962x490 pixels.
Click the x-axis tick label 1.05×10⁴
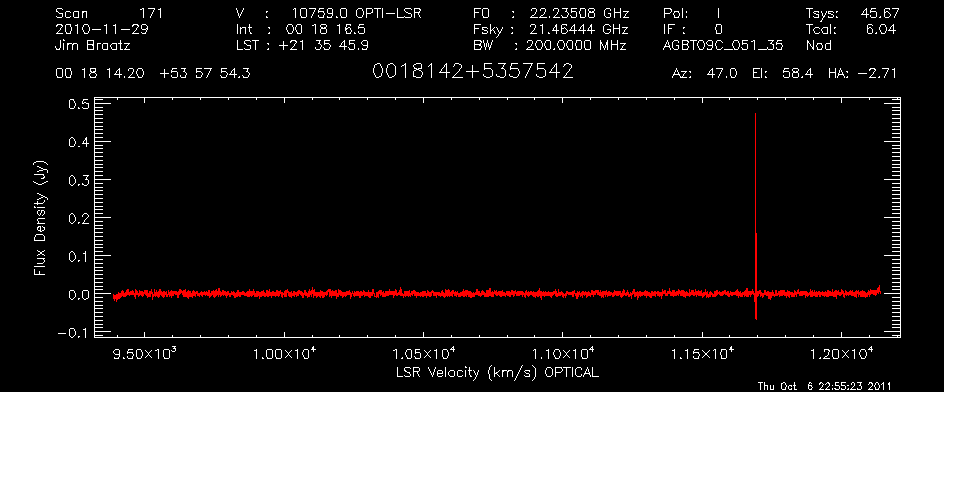[423, 354]
